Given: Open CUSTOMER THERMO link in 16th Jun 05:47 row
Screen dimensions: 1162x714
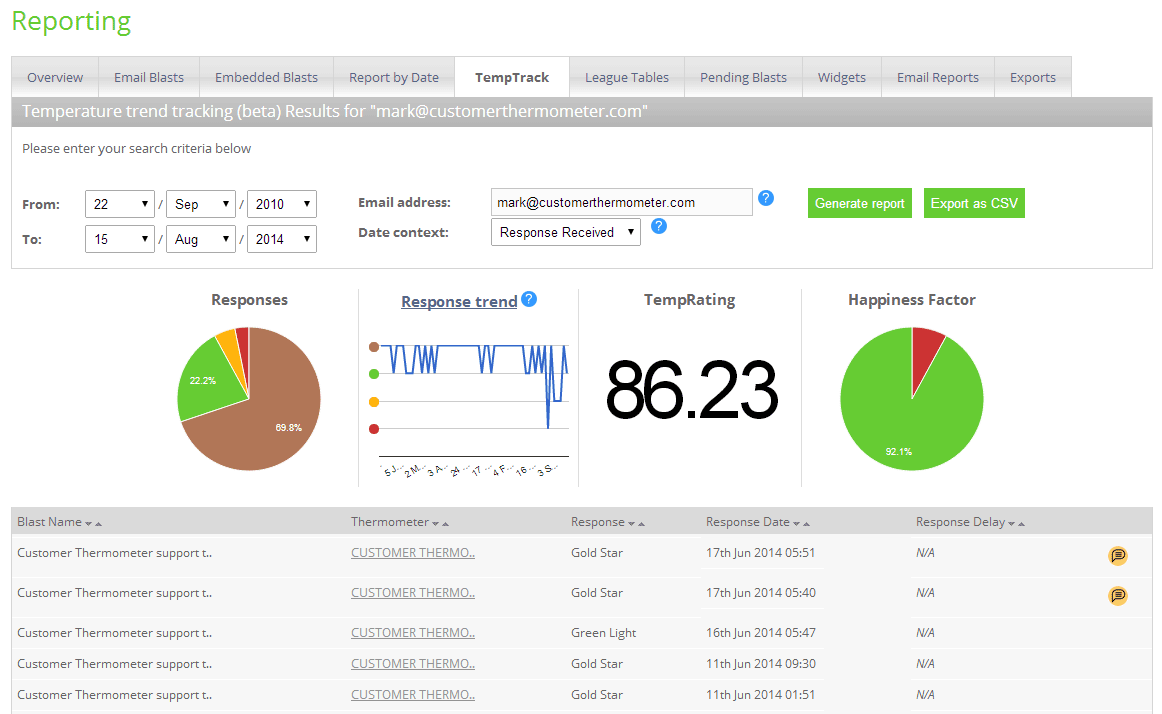Looking at the screenshot, I should click(x=413, y=632).
